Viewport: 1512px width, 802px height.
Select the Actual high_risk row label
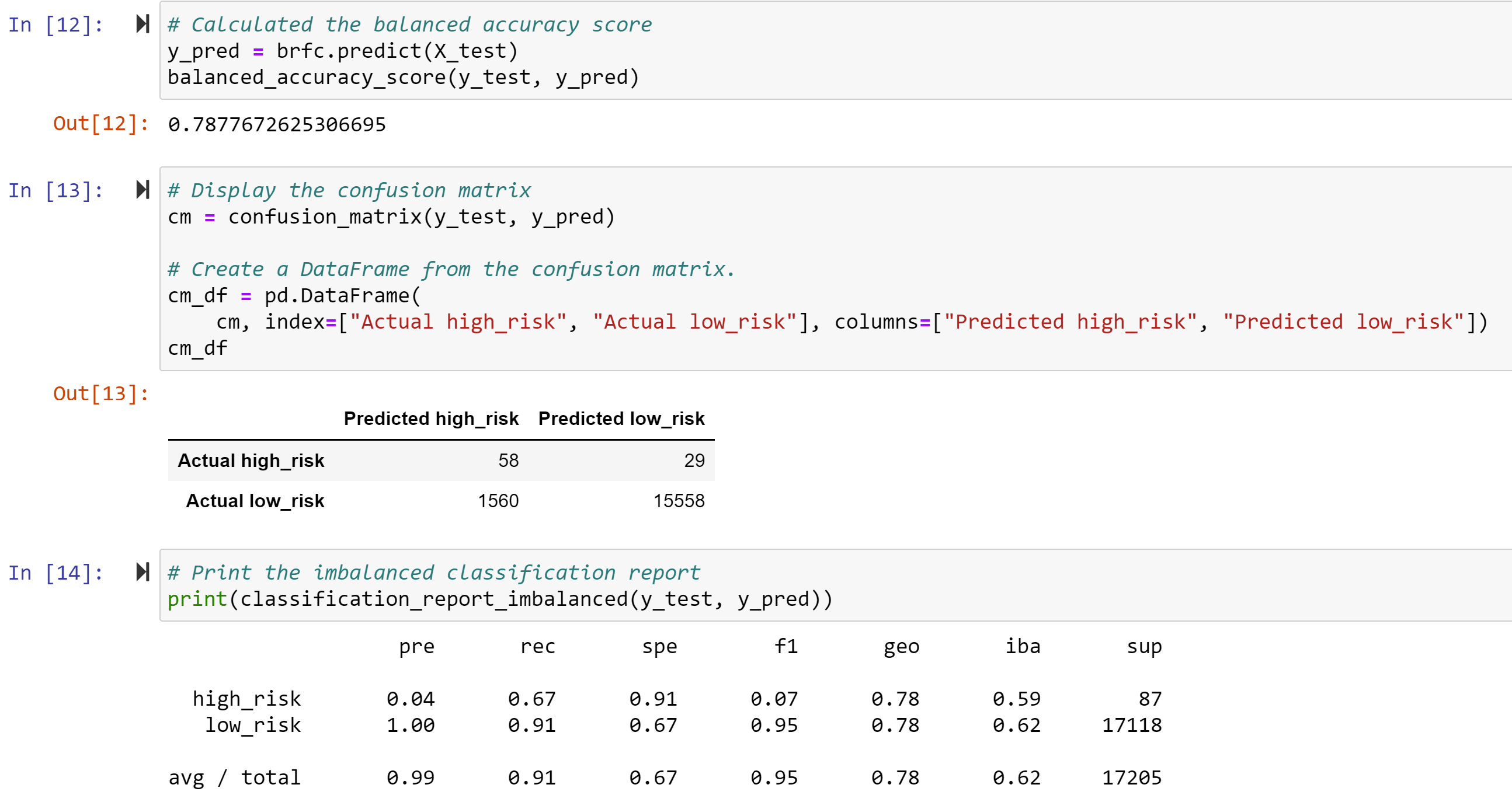(x=251, y=461)
